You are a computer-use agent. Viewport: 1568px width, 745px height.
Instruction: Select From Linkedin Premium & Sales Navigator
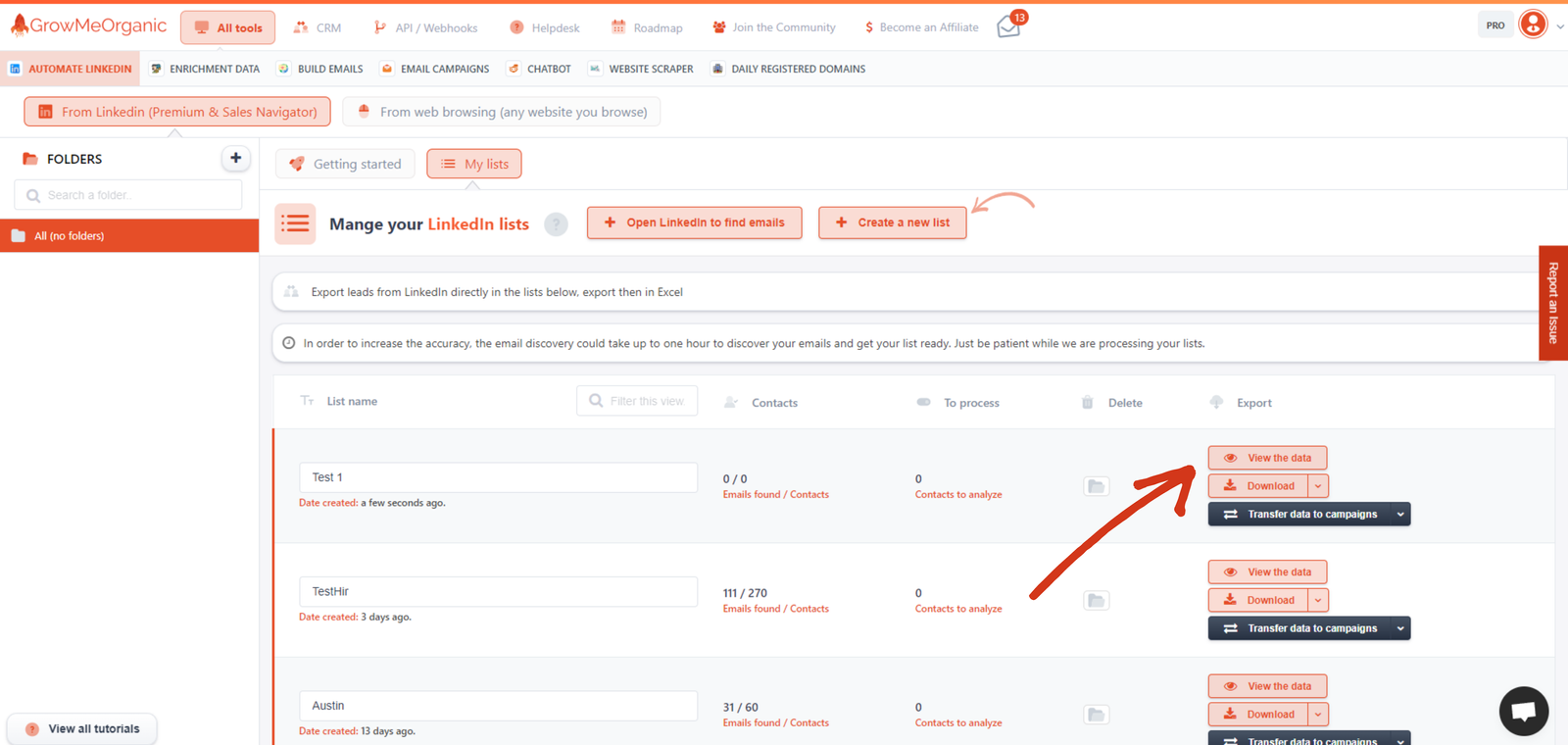click(x=177, y=112)
